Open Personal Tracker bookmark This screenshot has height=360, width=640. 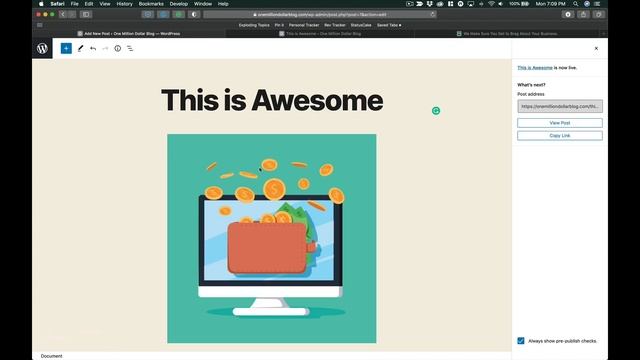point(304,25)
